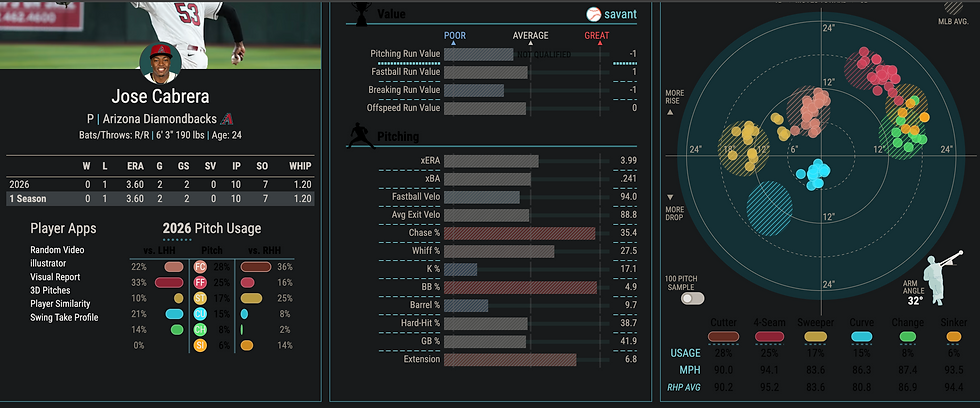Screen dimensions: 980x408
Task: Click the CU curveball pitch badge
Action: 200,314
